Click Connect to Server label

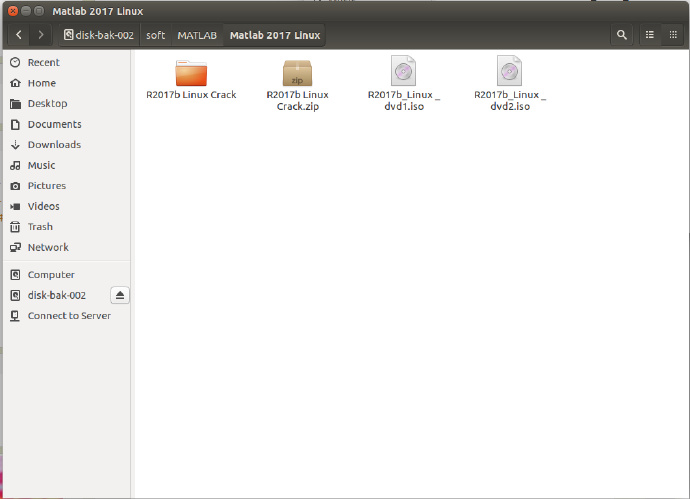click(x=69, y=316)
